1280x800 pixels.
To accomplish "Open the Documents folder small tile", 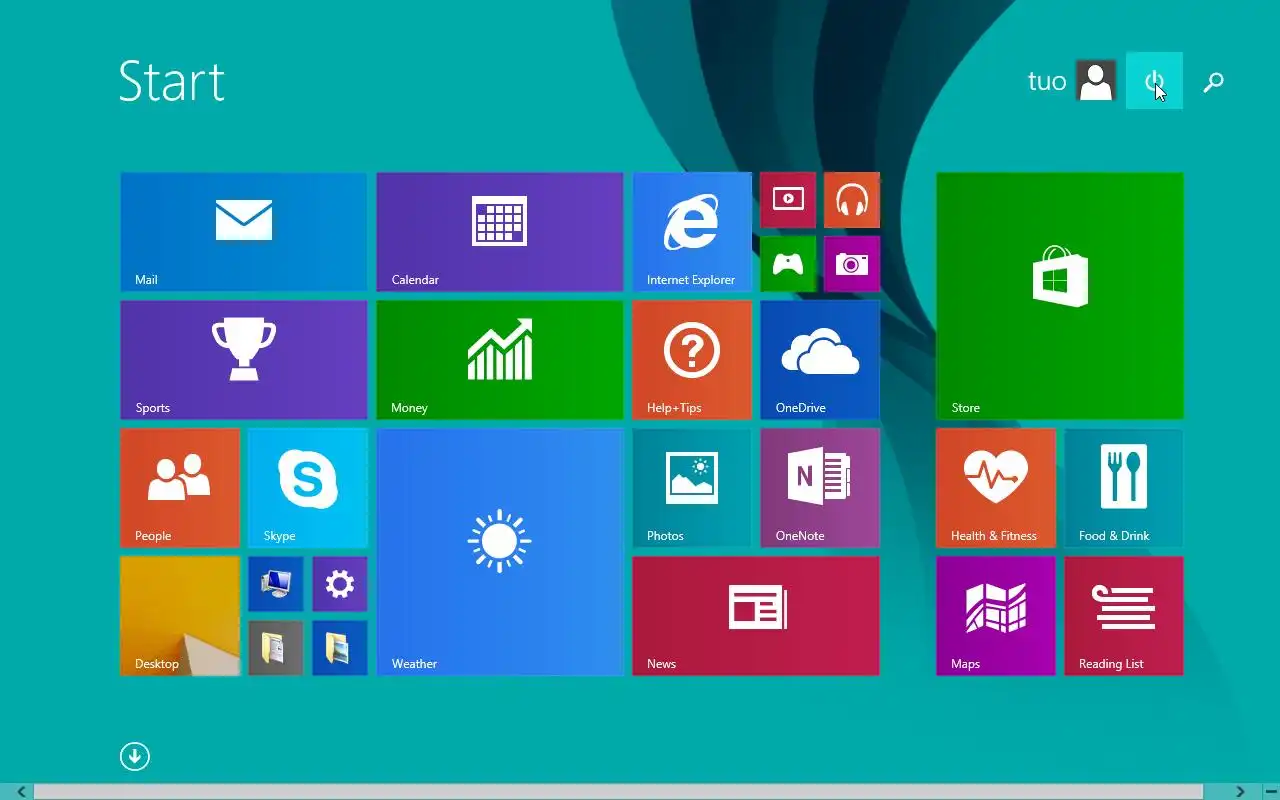I will tap(276, 648).
